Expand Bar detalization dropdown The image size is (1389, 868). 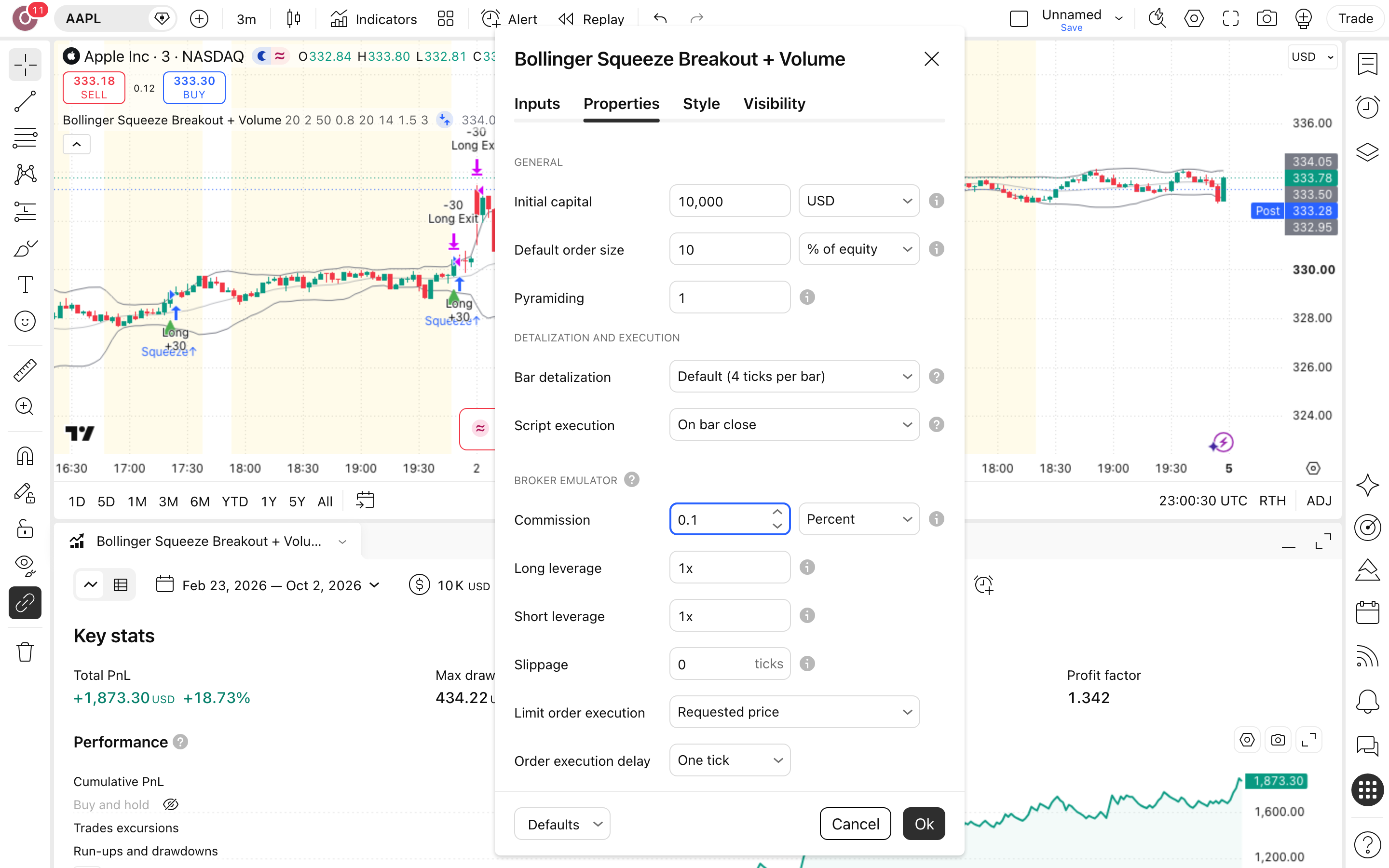click(x=794, y=377)
